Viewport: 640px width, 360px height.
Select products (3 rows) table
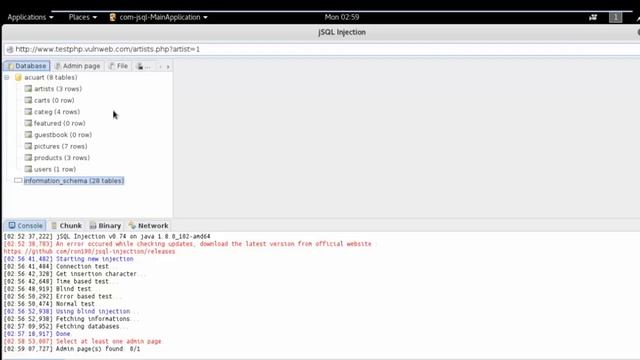click(62, 158)
